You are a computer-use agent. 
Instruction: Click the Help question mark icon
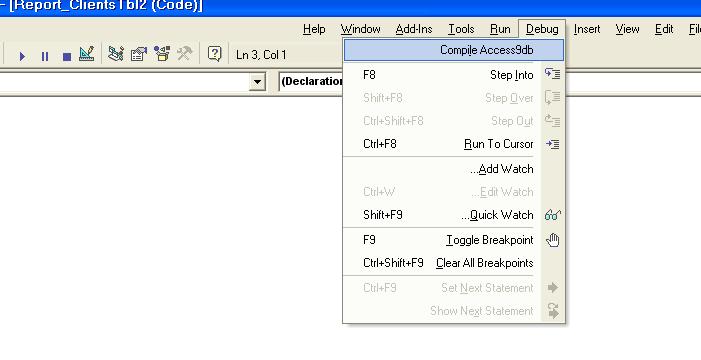pos(215,54)
